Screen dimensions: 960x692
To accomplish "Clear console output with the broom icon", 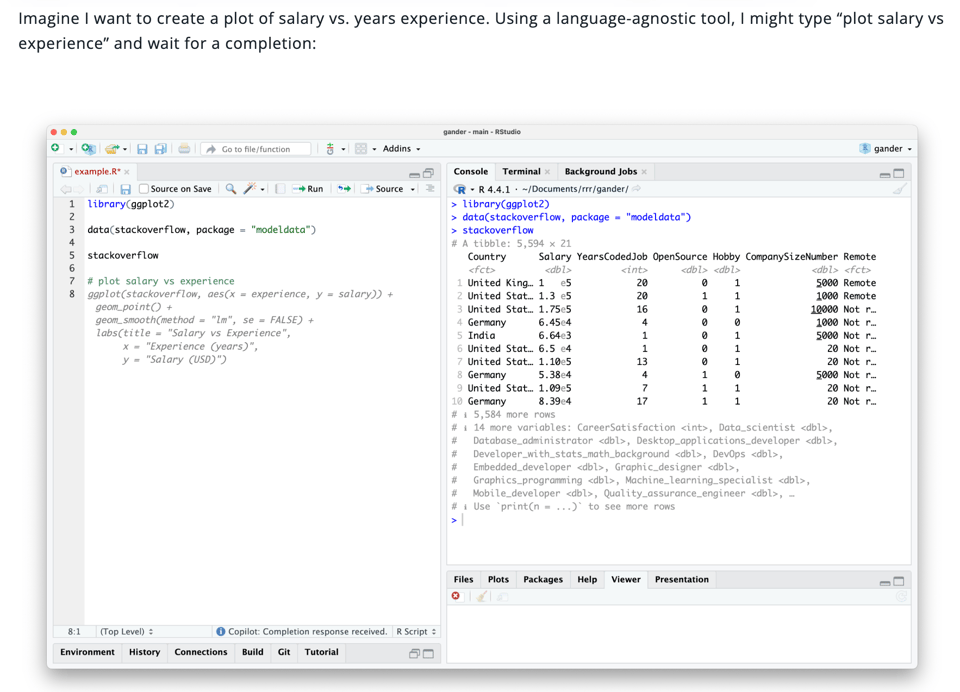I will [x=899, y=186].
